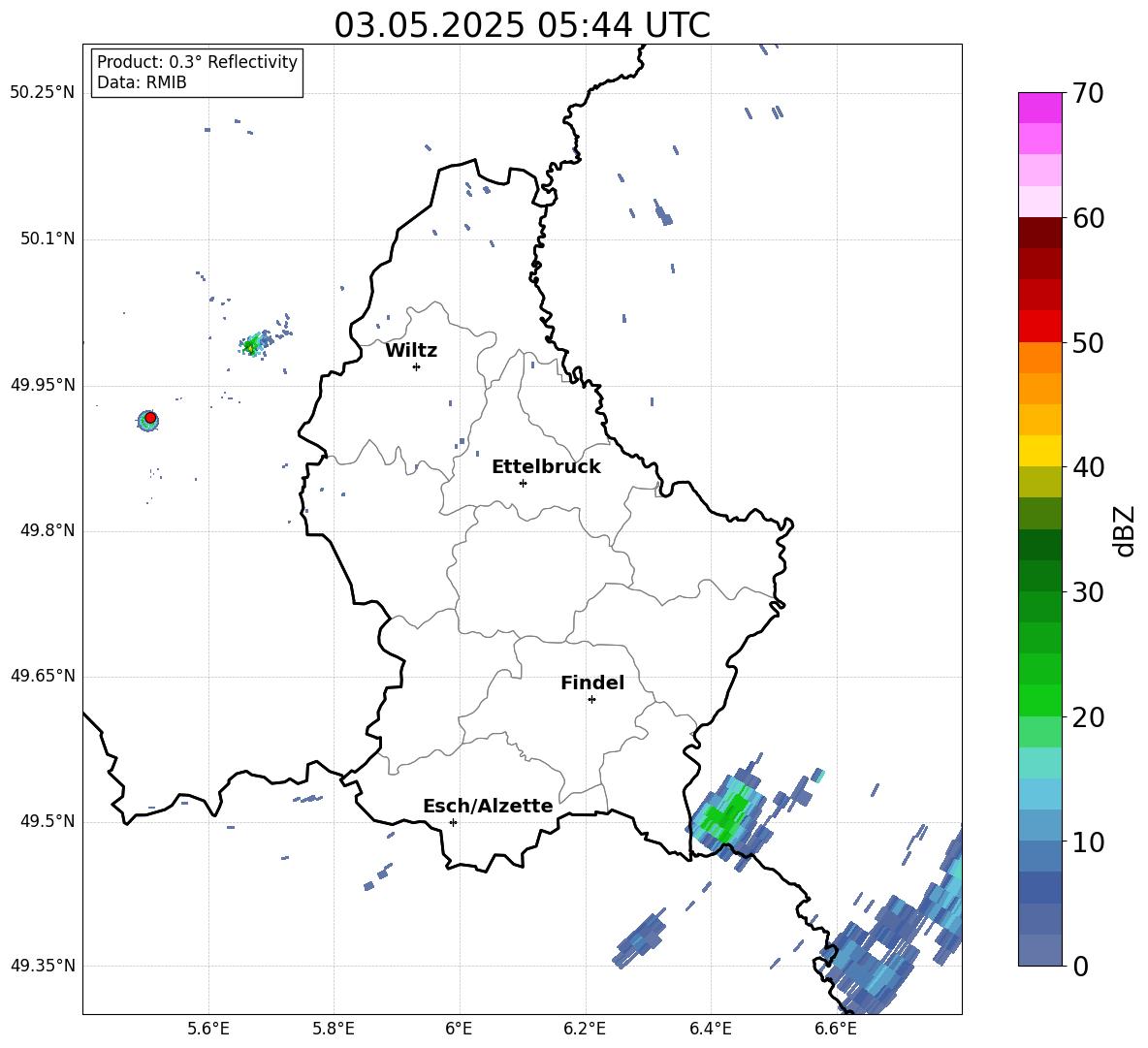
Task: Click the colorbar 30 tick label
Action: [1088, 592]
